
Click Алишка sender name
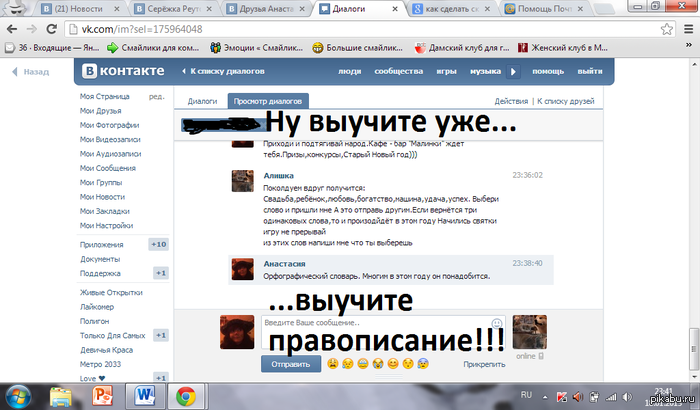pyautogui.click(x=278, y=176)
